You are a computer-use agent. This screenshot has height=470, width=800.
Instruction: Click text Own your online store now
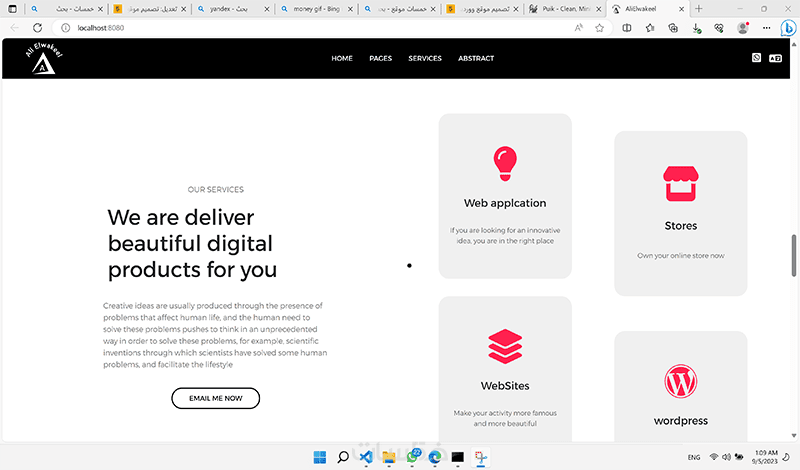point(681,255)
